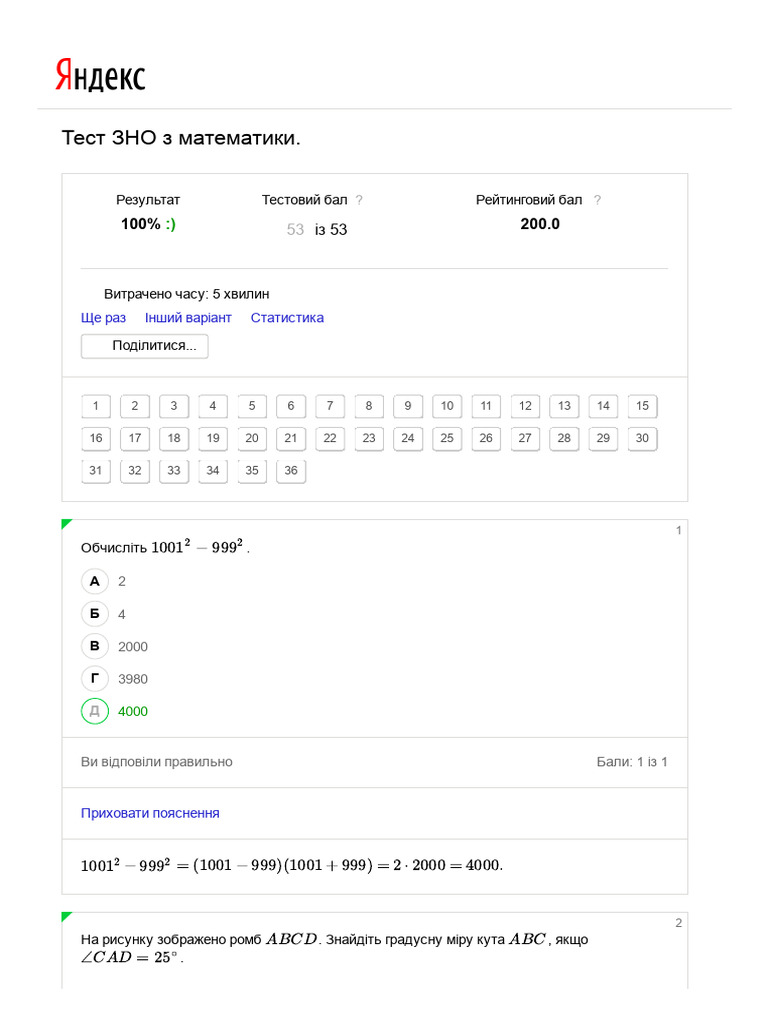Go to question 30
This screenshot has height=1024, width=768.
coord(642,438)
